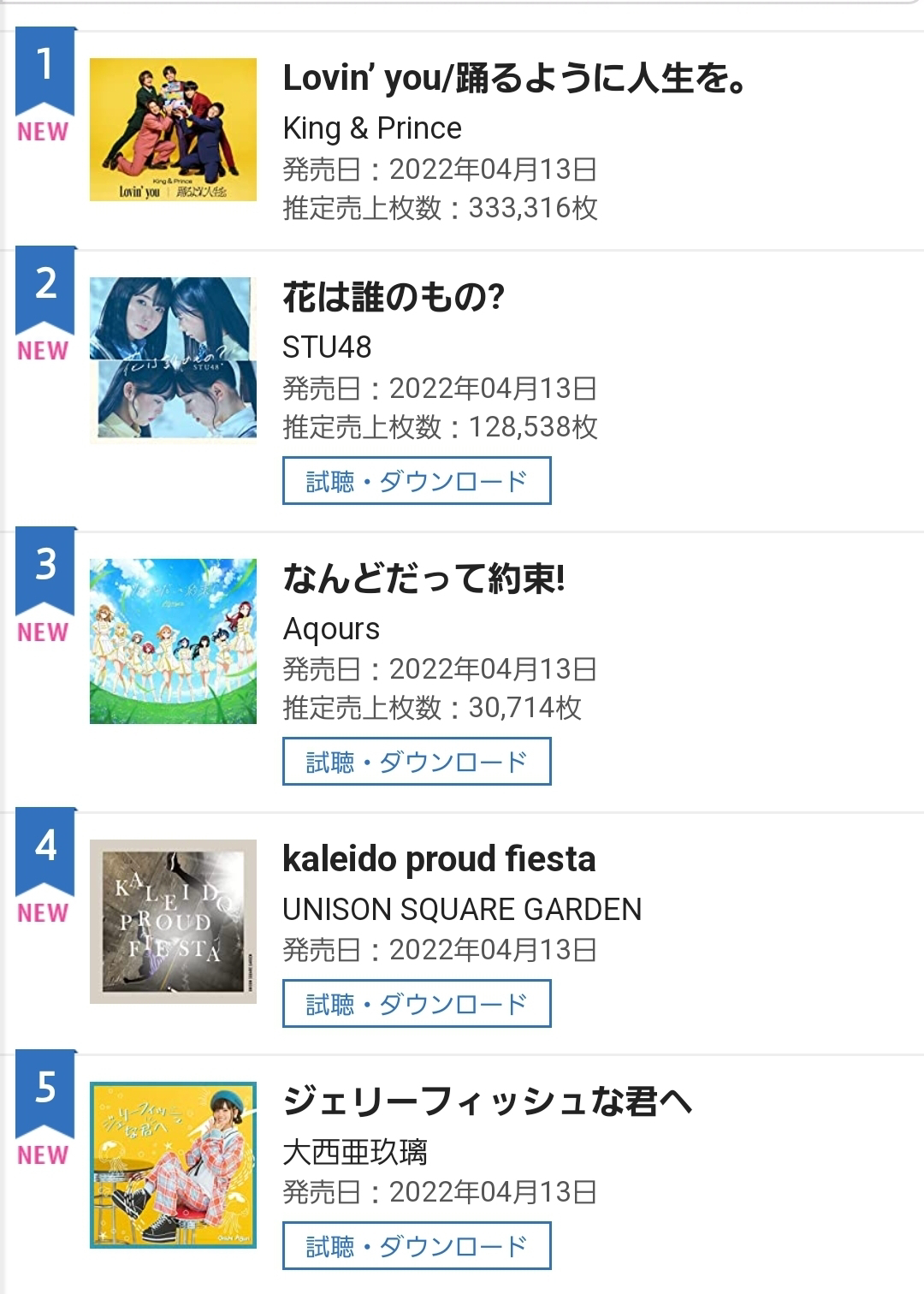The width and height of the screenshot is (924, 1294).
Task: Click 試聴・ダウンロード button under STU48
Action: click(417, 481)
